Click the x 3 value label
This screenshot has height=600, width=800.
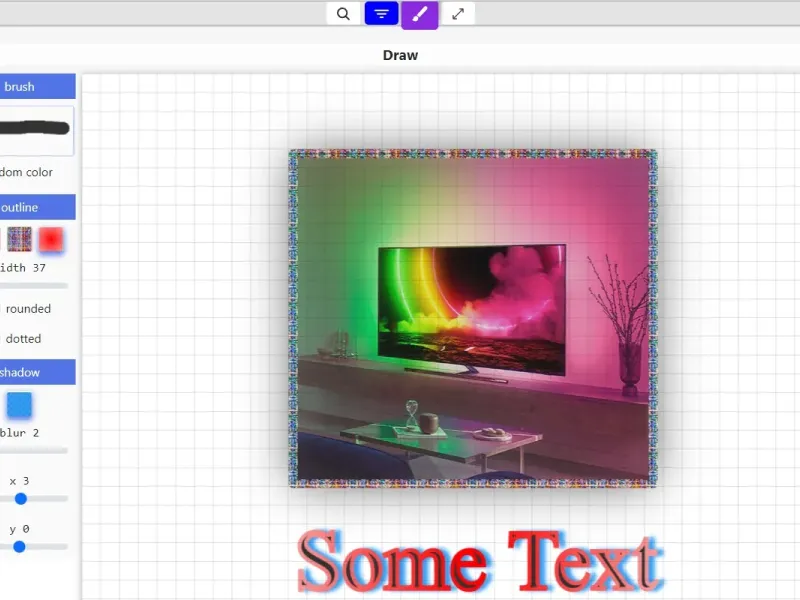tap(19, 481)
